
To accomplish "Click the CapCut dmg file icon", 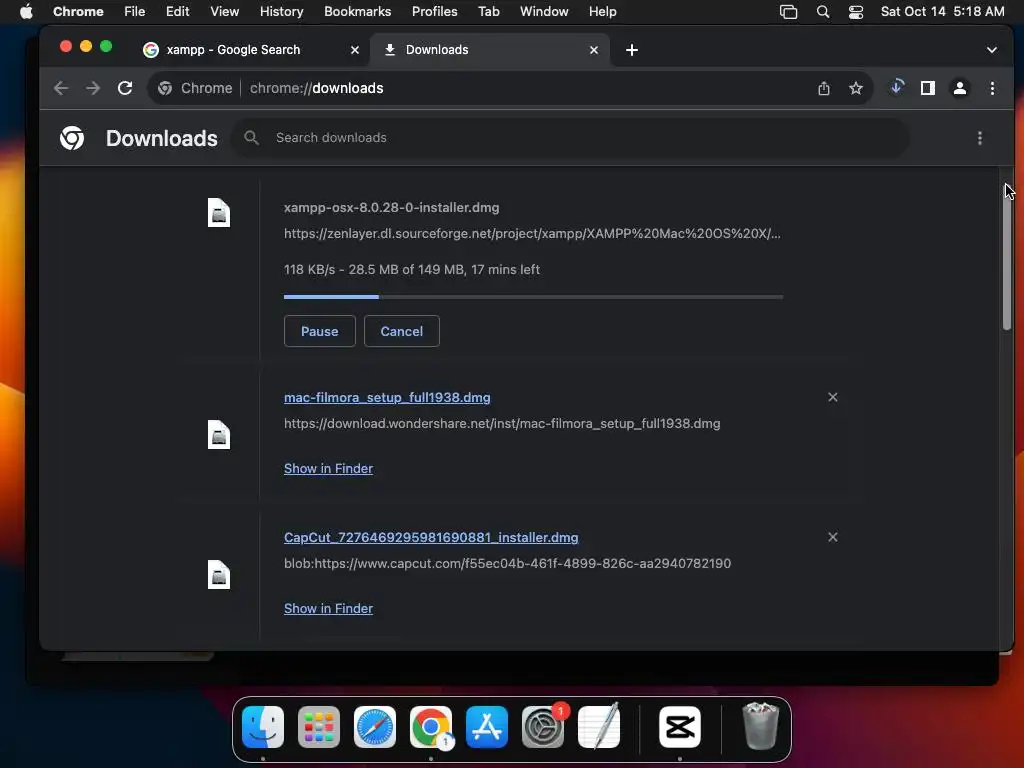I will point(219,575).
